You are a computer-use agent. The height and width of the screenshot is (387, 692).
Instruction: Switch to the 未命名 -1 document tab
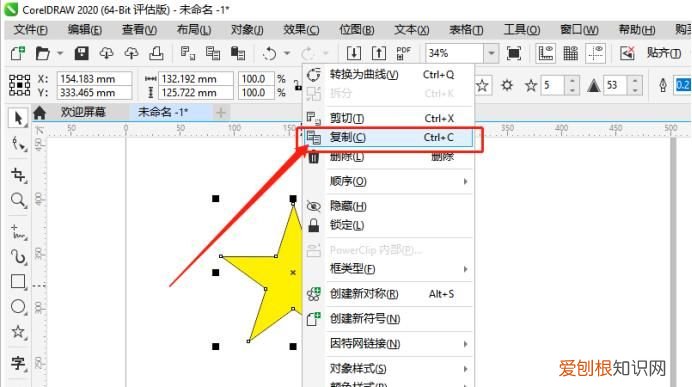coord(163,112)
